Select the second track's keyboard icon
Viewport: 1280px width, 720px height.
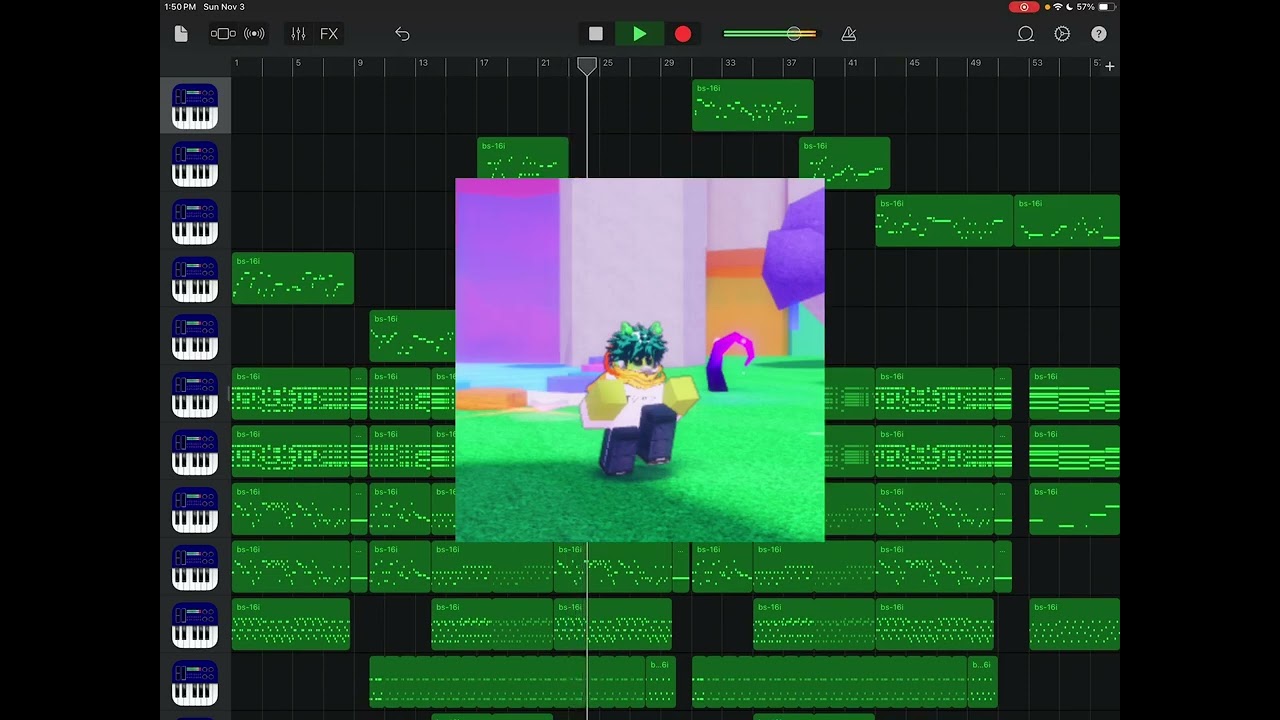pos(195,164)
